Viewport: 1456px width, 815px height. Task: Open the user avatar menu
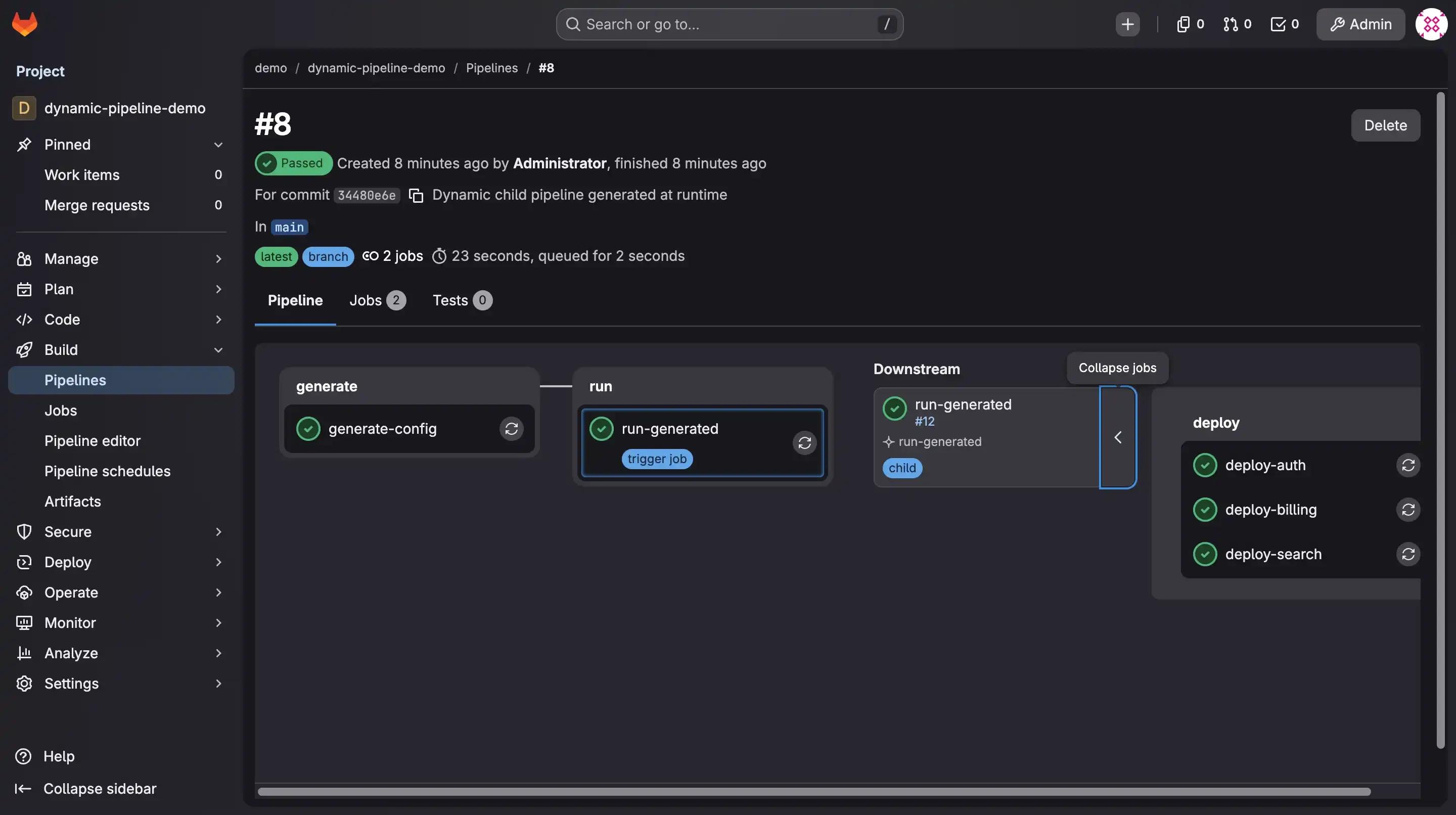[1431, 24]
